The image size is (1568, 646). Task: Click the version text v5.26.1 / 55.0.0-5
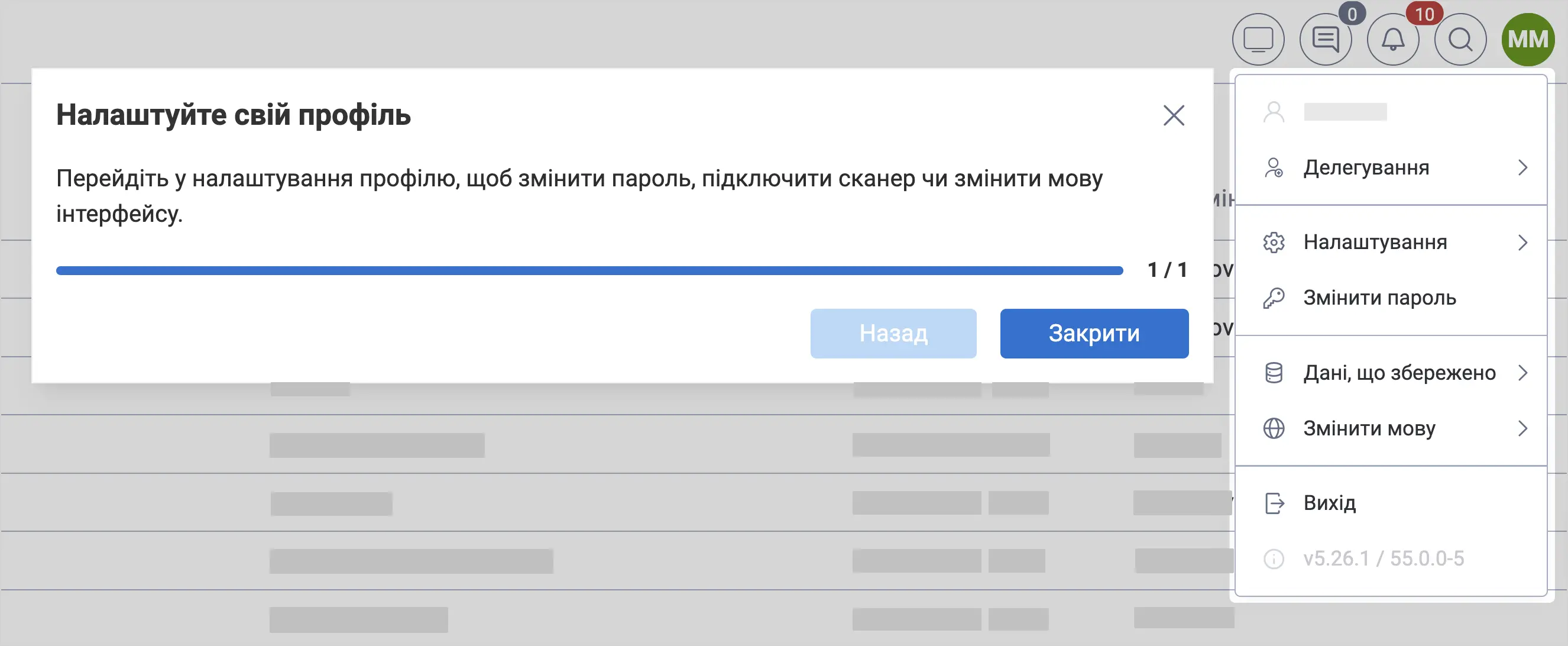click(1383, 558)
